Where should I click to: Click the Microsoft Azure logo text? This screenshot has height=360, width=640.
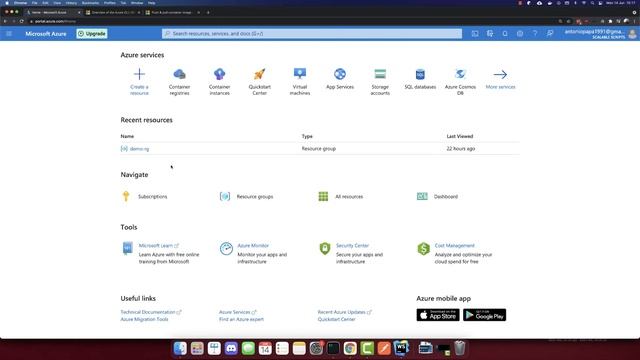click(x=46, y=33)
